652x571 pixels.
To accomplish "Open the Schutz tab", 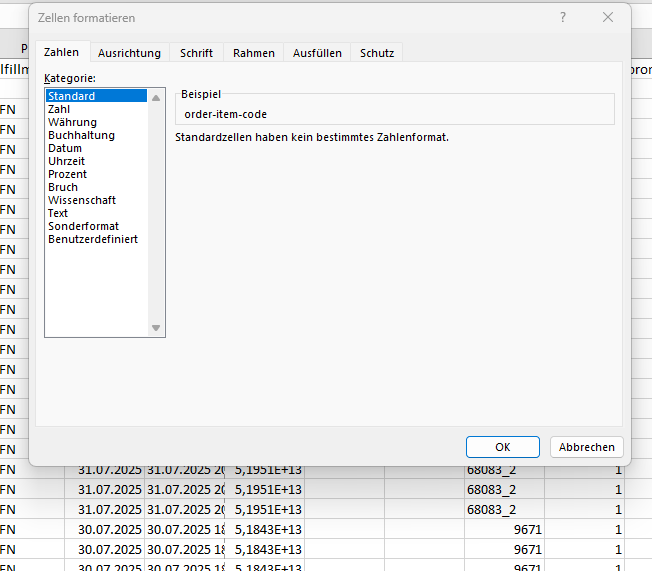I will coord(377,53).
